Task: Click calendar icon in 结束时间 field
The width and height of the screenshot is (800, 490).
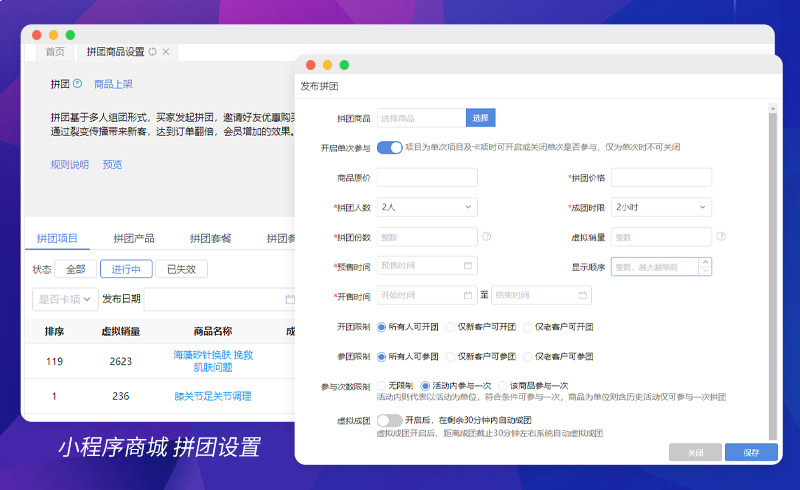Action: pyautogui.click(x=581, y=296)
